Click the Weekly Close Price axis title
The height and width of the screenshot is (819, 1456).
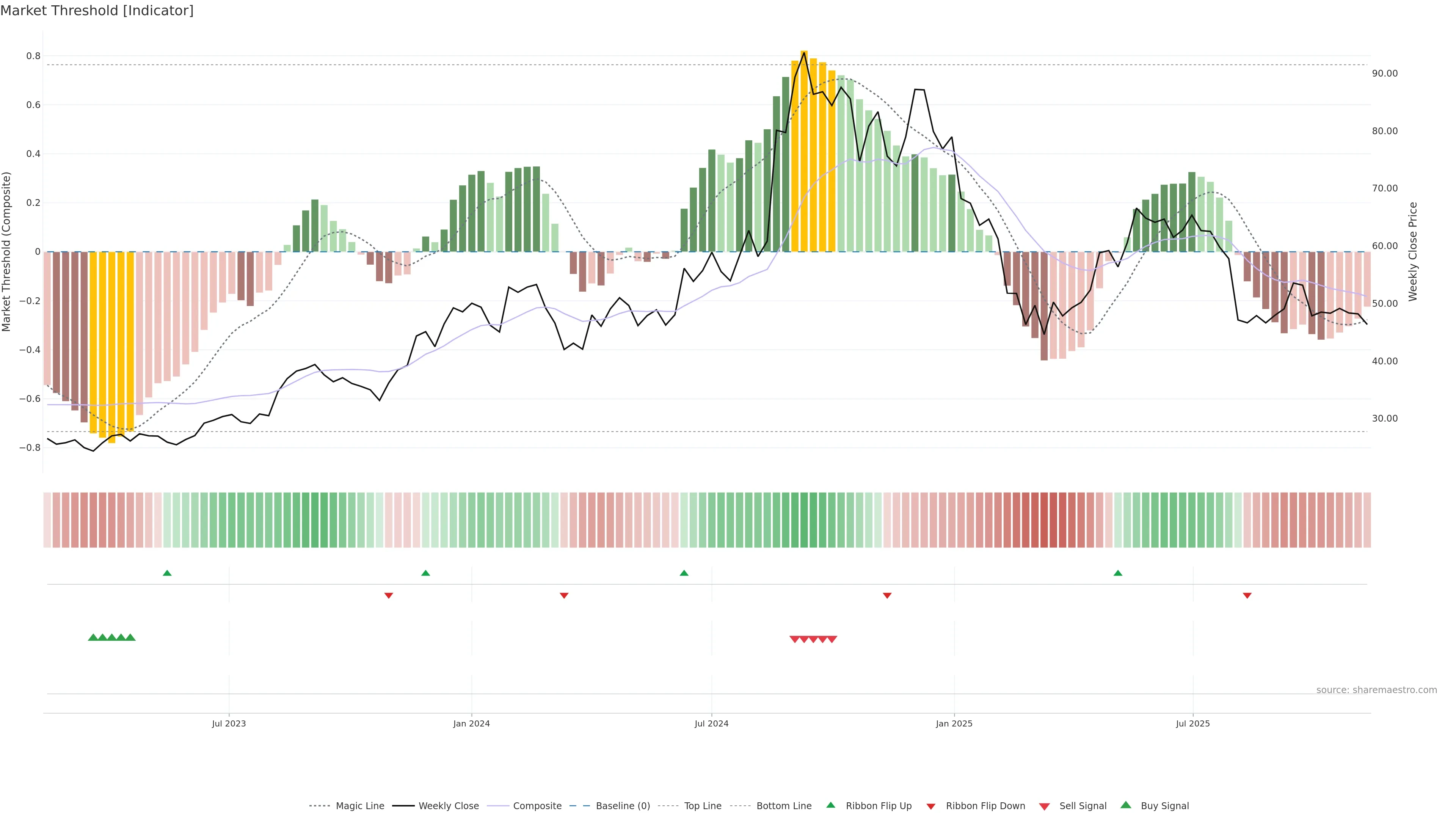[1412, 251]
